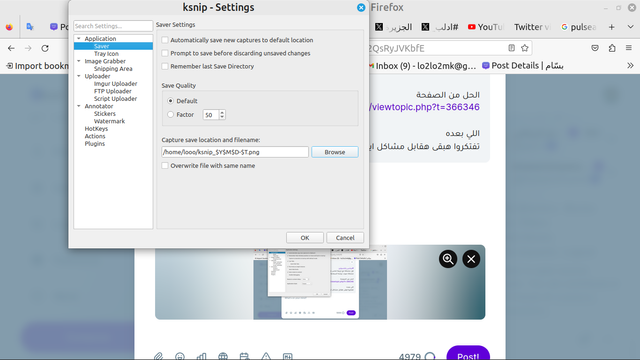Image resolution: width=640 pixels, height=360 pixels.
Task: Open Stickers settings
Action: click(105, 114)
